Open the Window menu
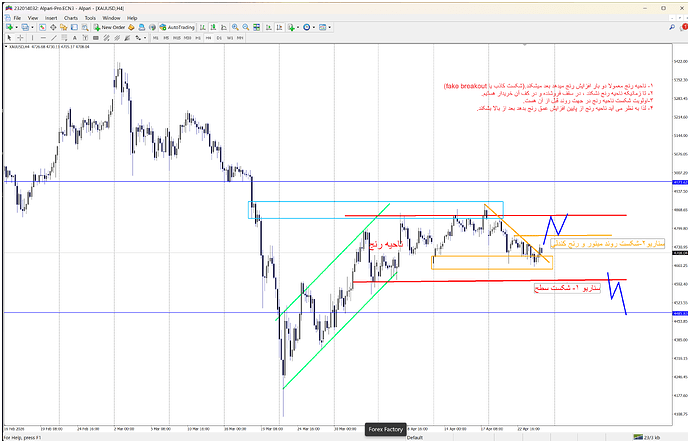 tap(111, 18)
